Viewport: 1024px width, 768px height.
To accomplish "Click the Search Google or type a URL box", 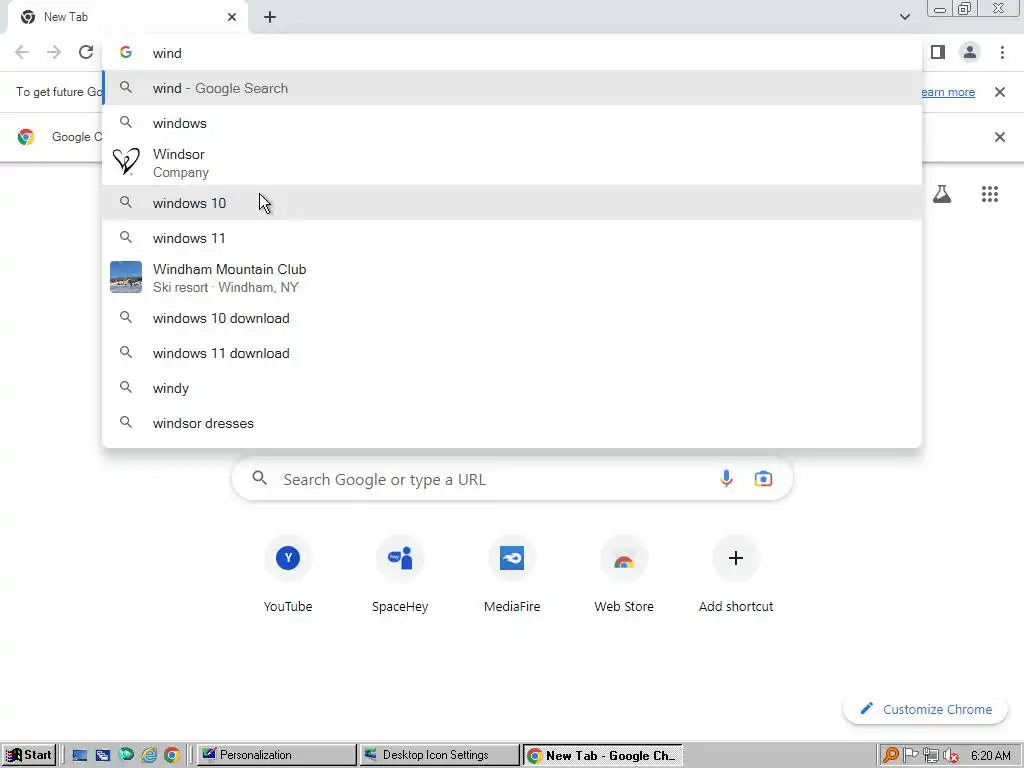I will point(512,479).
